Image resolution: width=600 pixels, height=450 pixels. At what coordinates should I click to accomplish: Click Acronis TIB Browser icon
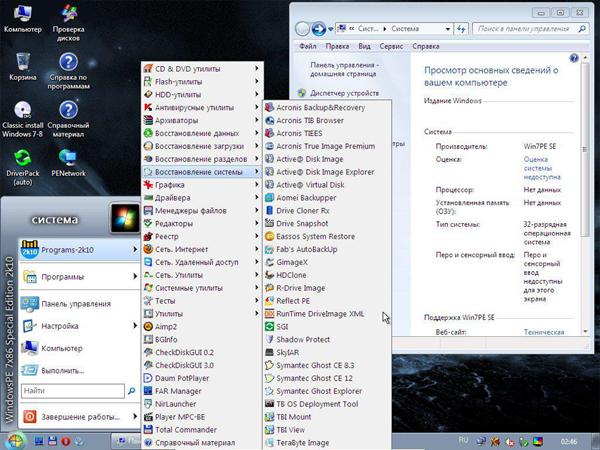269,121
